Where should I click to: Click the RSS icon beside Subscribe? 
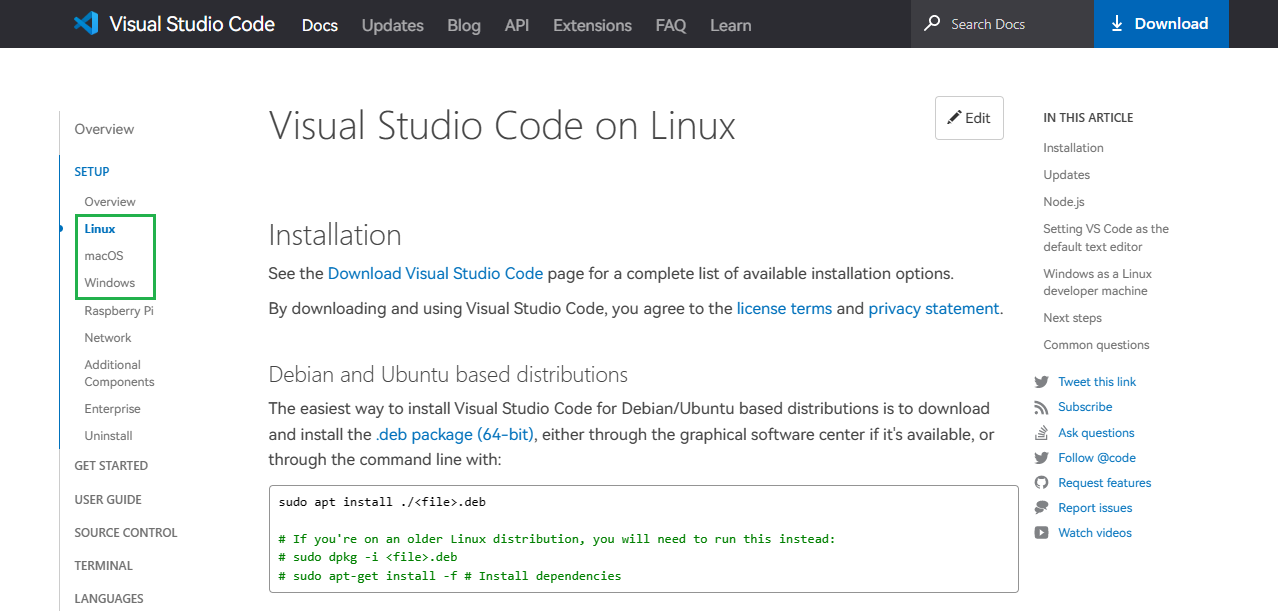1041,407
